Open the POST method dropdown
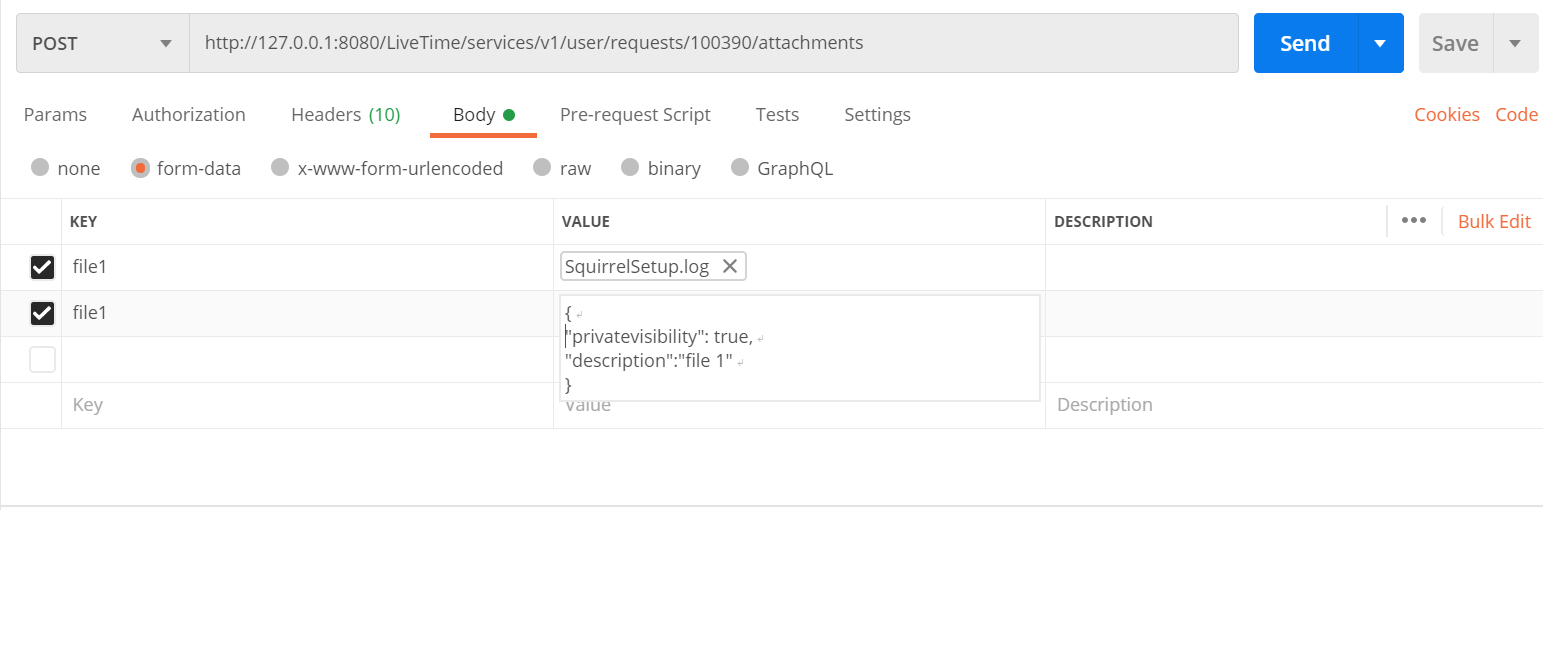The width and height of the screenshot is (1543, 662). pyautogui.click(x=102, y=43)
